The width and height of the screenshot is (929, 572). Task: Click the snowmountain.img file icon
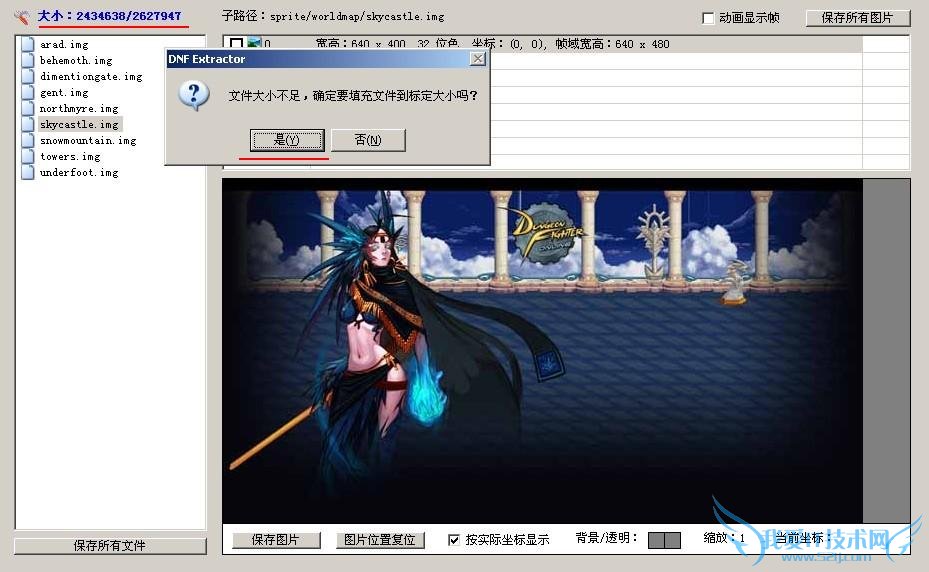tap(28, 140)
